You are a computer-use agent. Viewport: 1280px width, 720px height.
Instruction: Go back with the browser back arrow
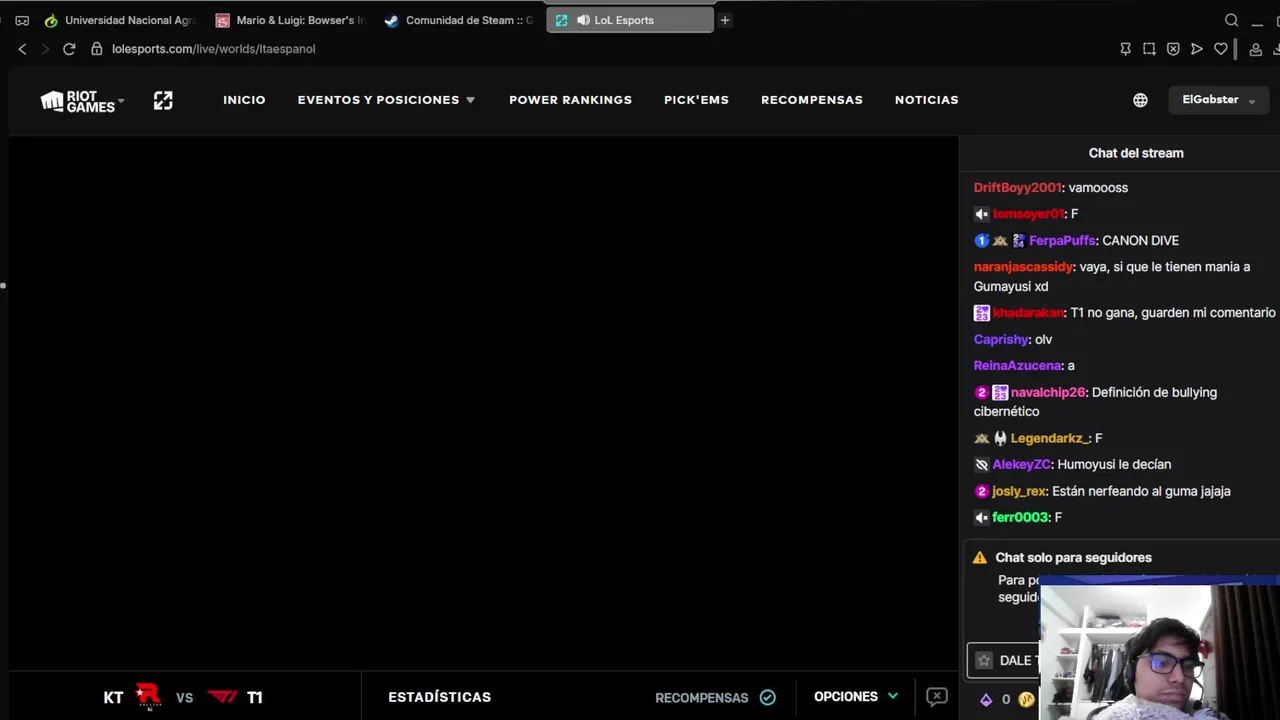[x=22, y=49]
